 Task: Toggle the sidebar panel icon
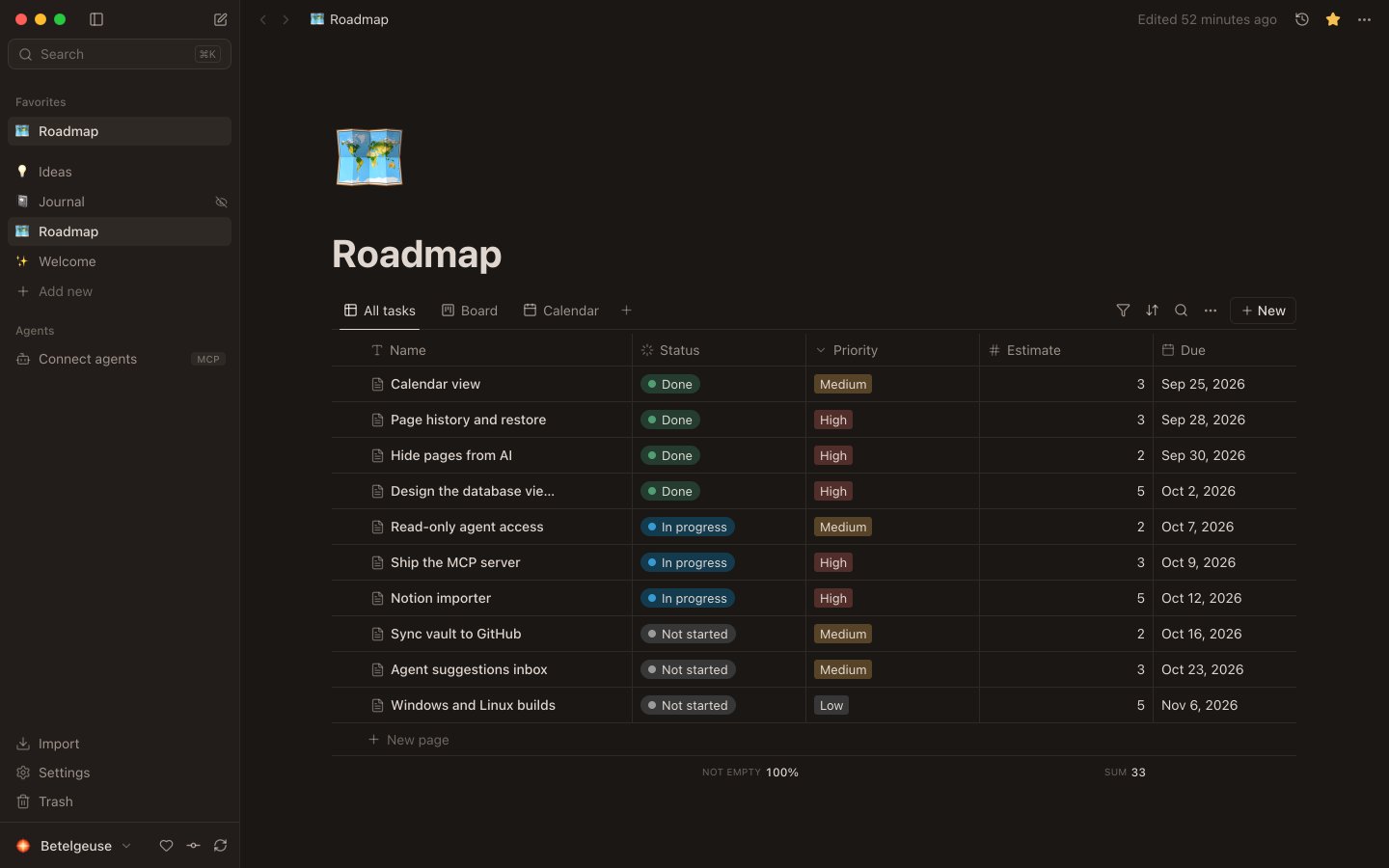click(x=96, y=19)
